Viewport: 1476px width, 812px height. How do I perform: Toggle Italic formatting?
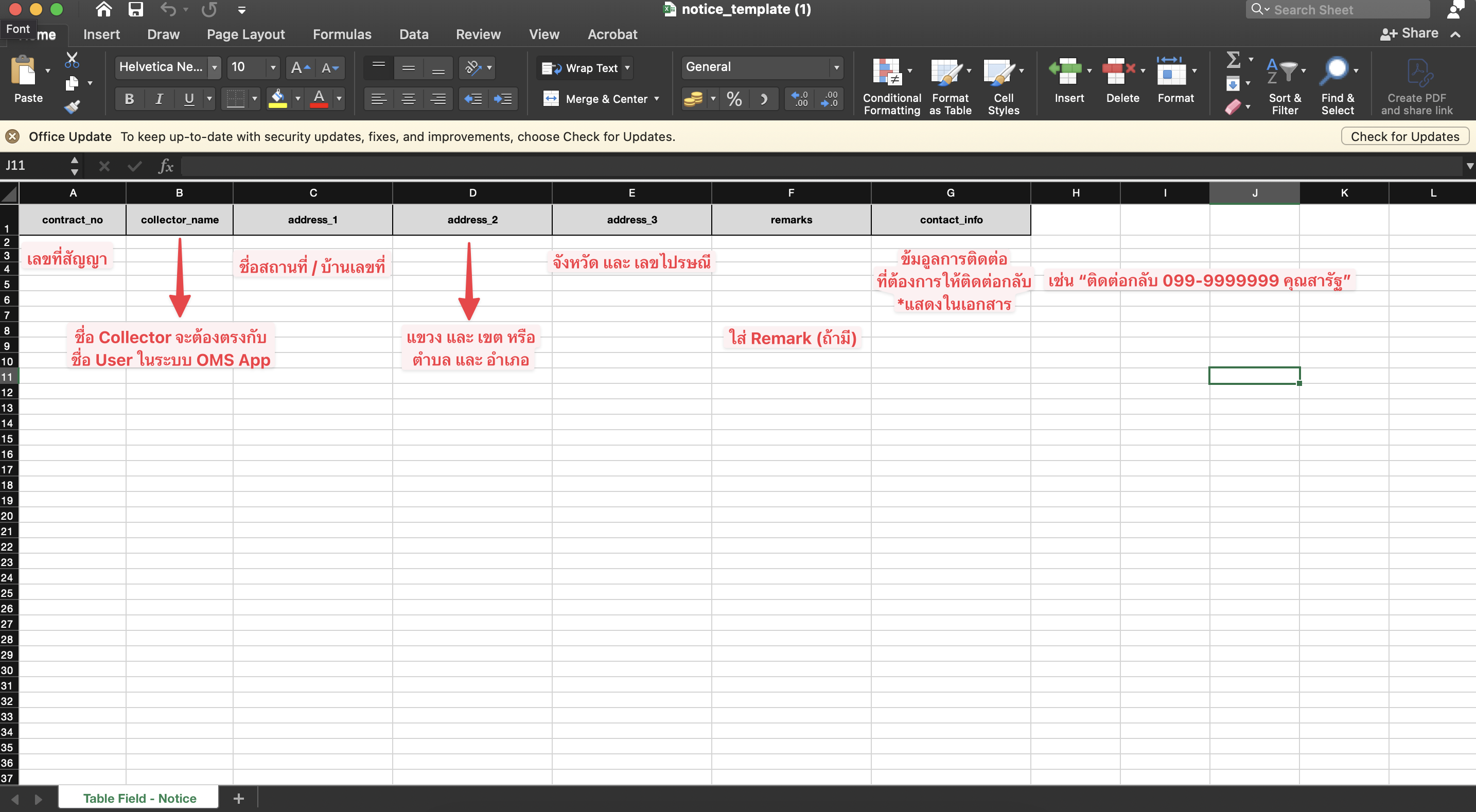click(x=160, y=99)
